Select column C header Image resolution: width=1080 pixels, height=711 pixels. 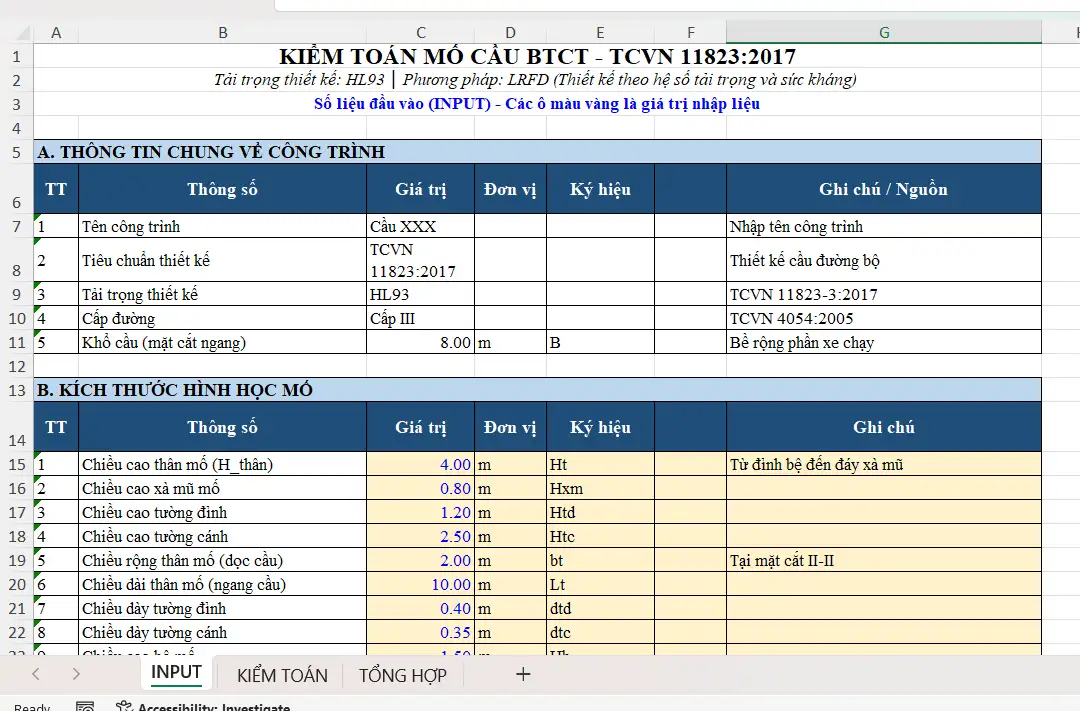click(x=420, y=33)
